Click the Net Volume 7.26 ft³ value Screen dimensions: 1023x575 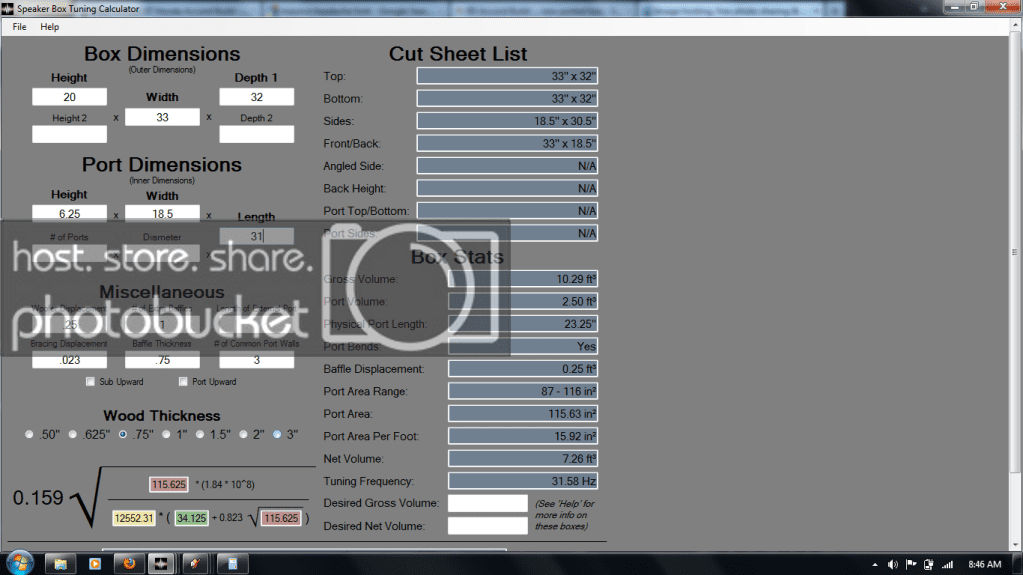523,459
